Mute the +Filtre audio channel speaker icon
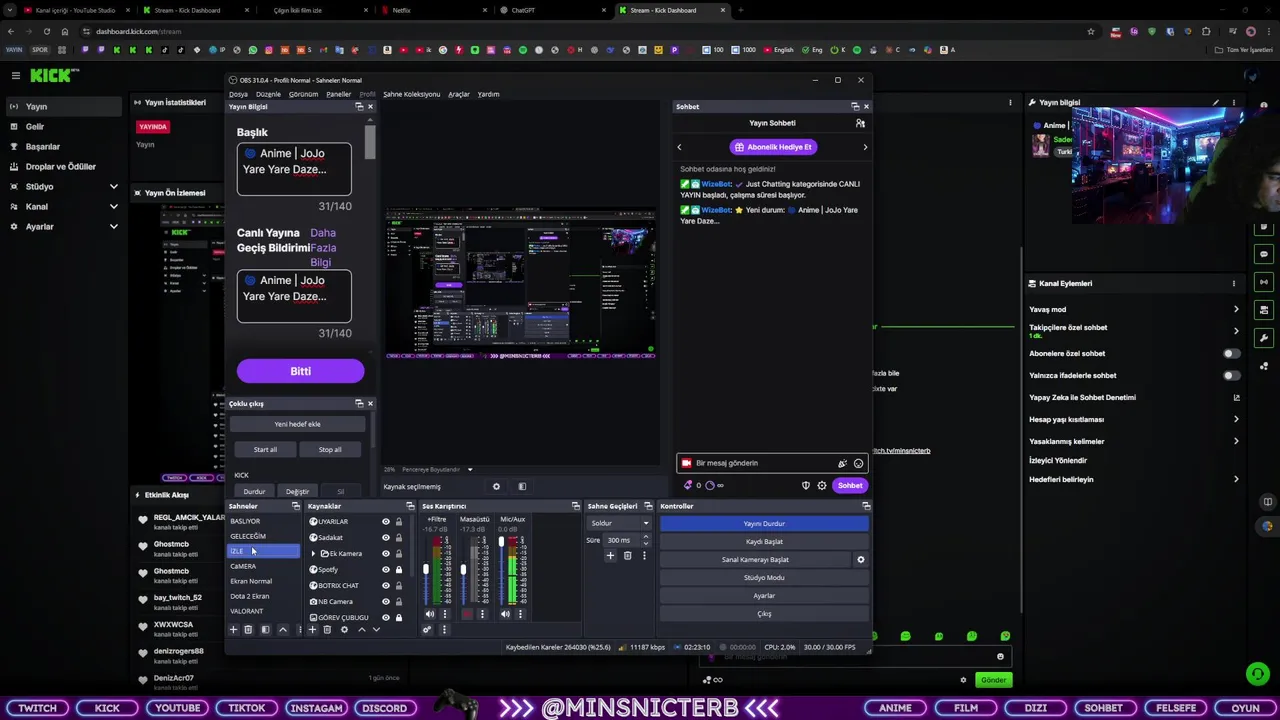This screenshot has width=1280, height=720. pos(430,614)
